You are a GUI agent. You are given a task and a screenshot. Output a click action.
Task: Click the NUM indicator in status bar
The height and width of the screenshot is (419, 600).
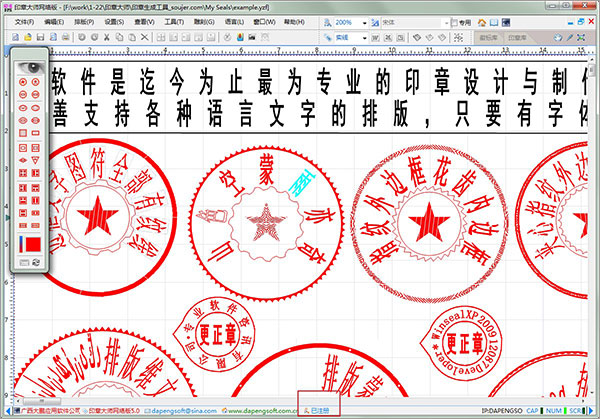click(553, 411)
